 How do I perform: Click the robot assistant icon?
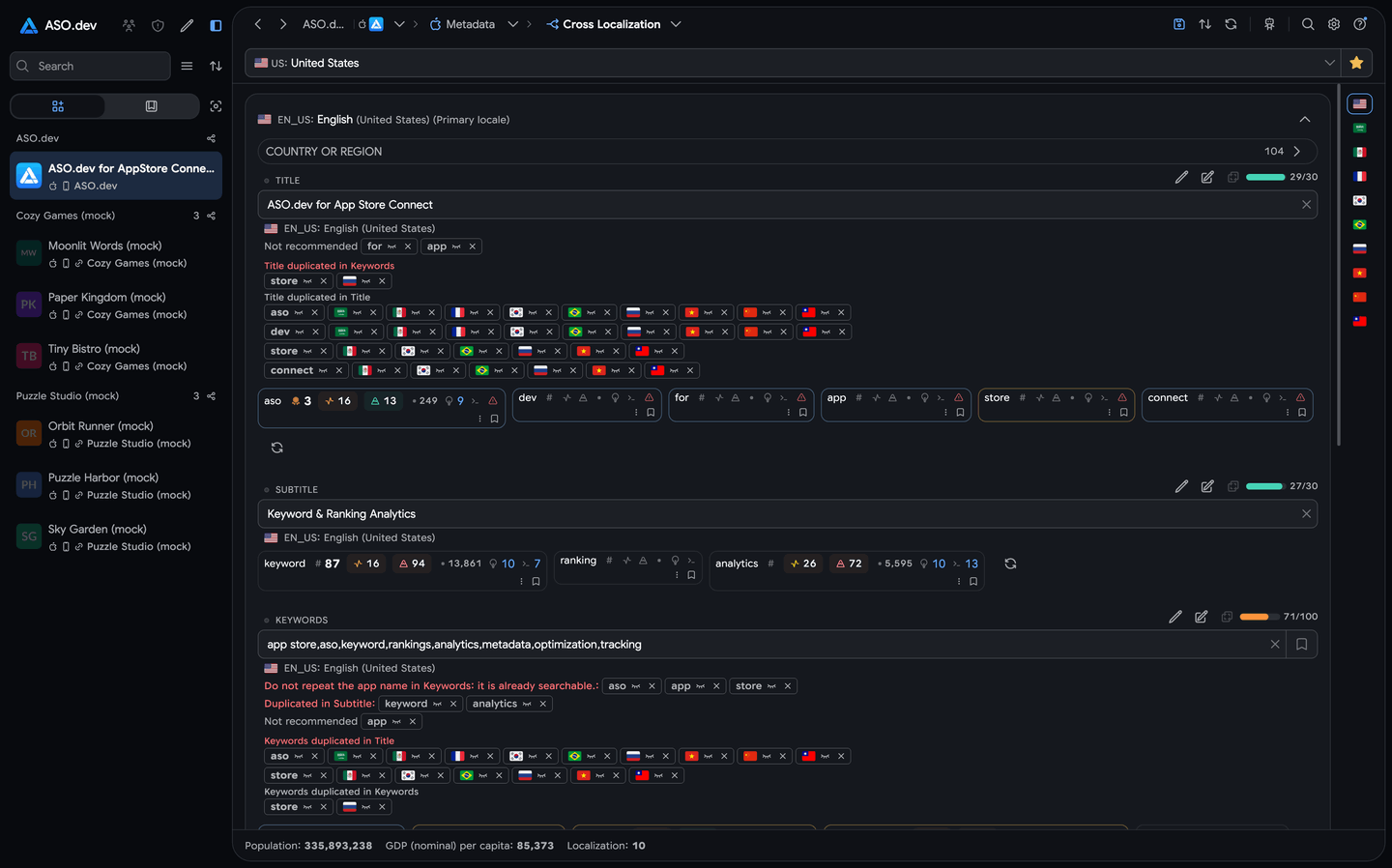(1269, 24)
